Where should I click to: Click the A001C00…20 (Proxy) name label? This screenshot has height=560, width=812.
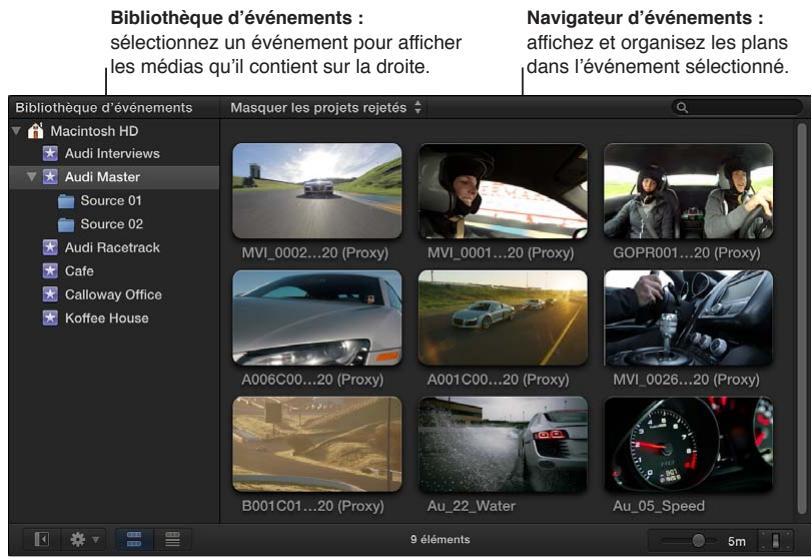tap(498, 380)
